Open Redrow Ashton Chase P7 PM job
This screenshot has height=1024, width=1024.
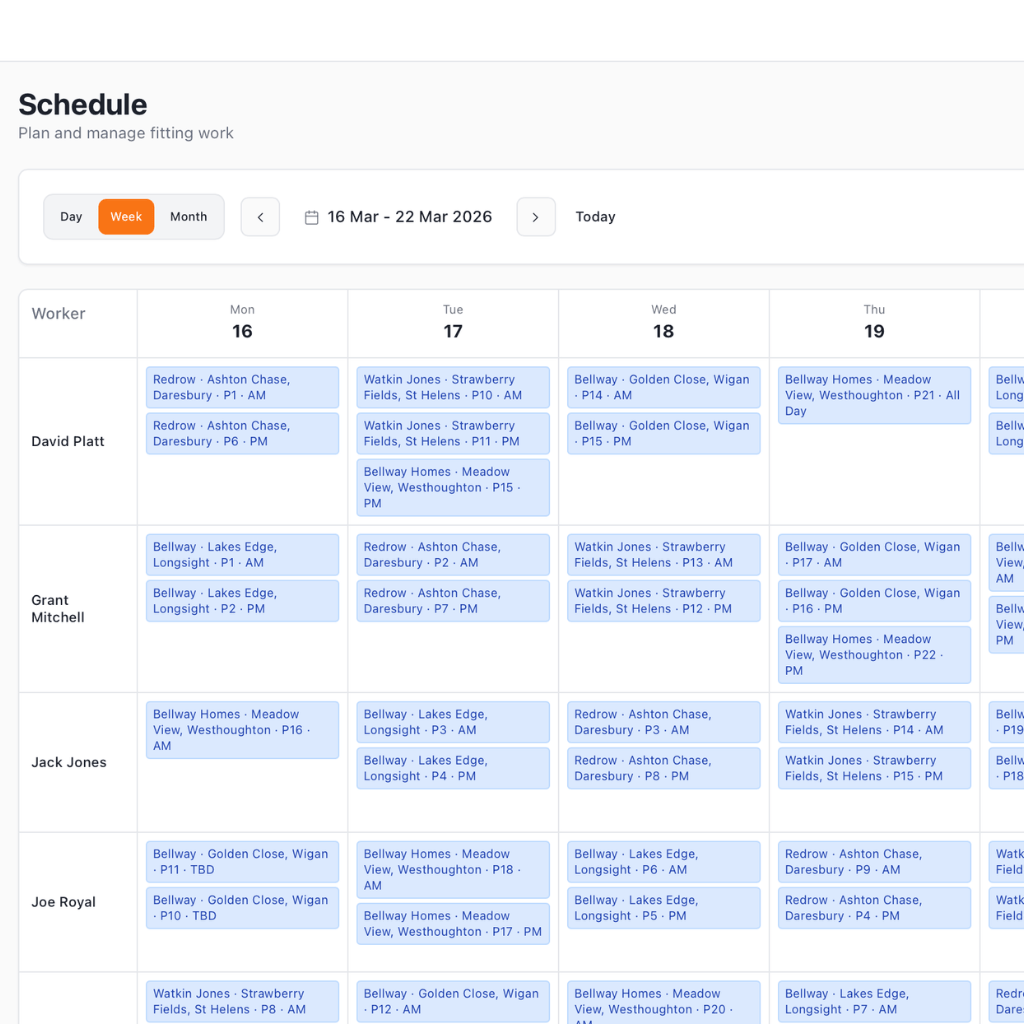click(x=453, y=601)
